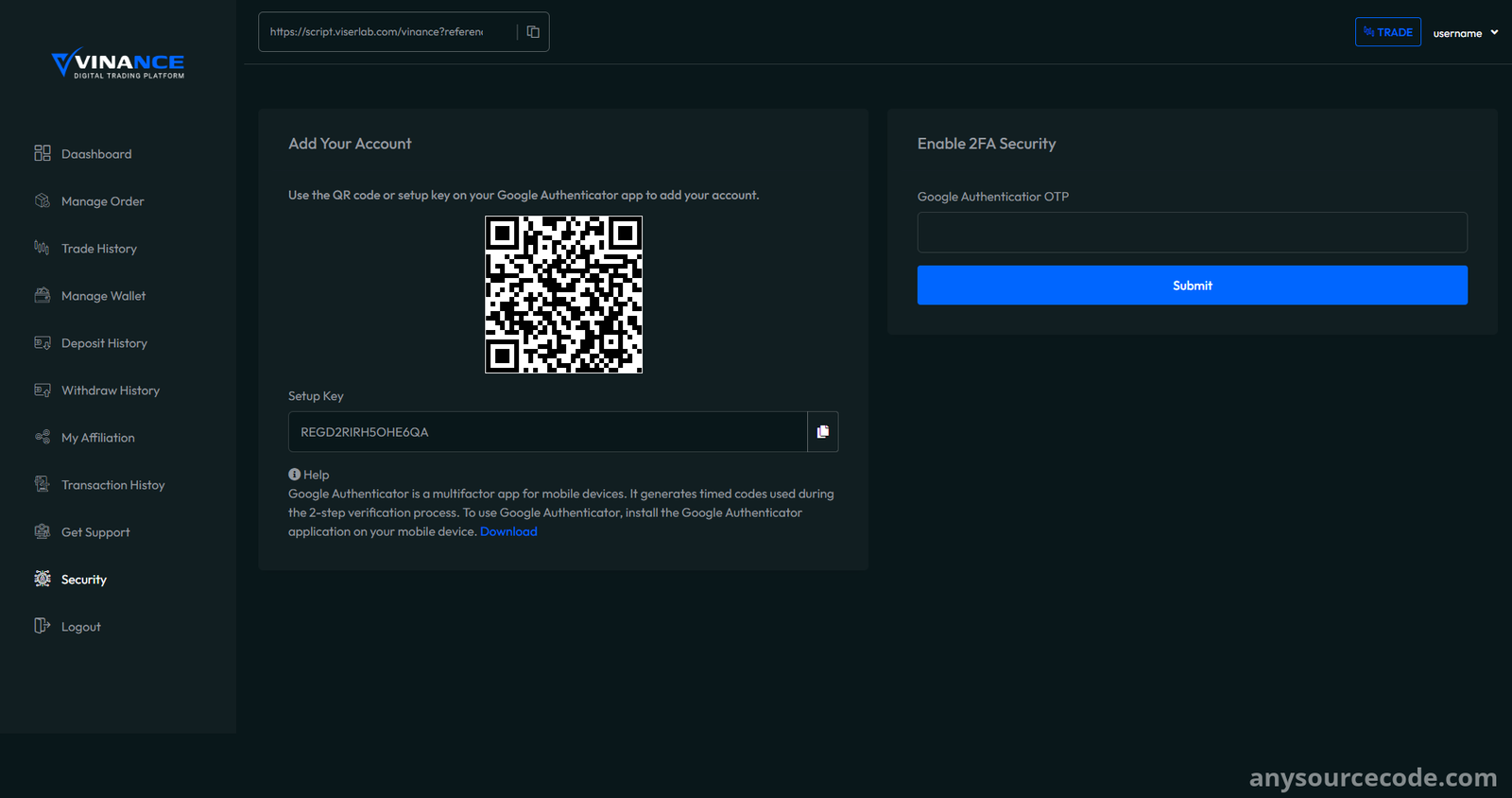The width and height of the screenshot is (1512, 798).
Task: Follow the Google Authenticator Download link
Action: point(508,531)
